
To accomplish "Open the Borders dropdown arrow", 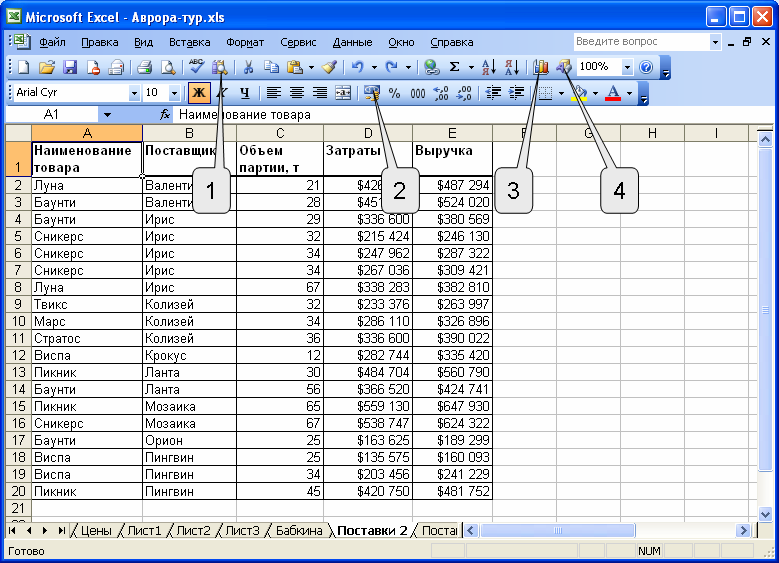I will coord(561,93).
